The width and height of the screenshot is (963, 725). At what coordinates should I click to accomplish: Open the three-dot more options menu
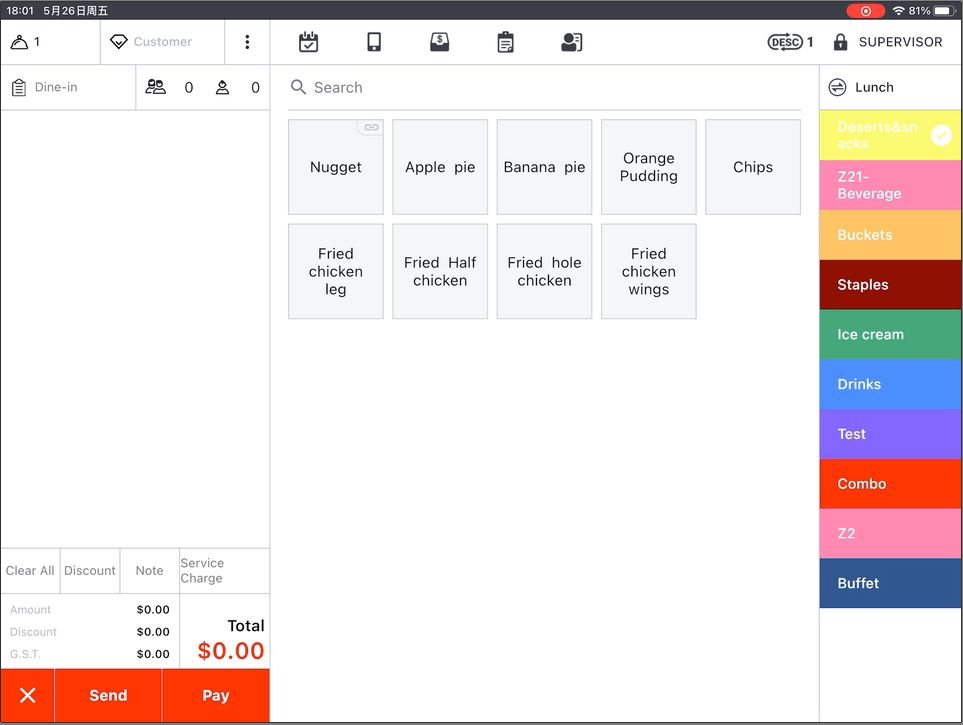pos(247,42)
